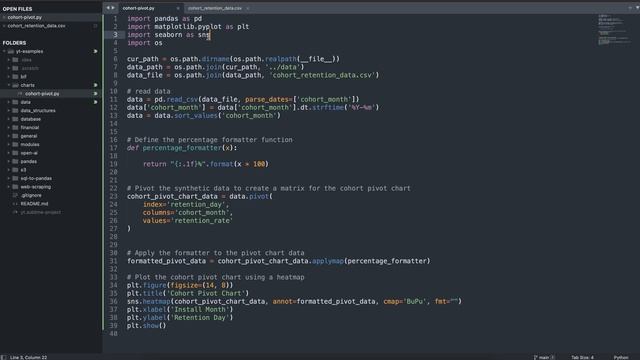Viewport: 640px width, 360px height.
Task: Select the s3 folder label
Action: pyautogui.click(x=23, y=170)
